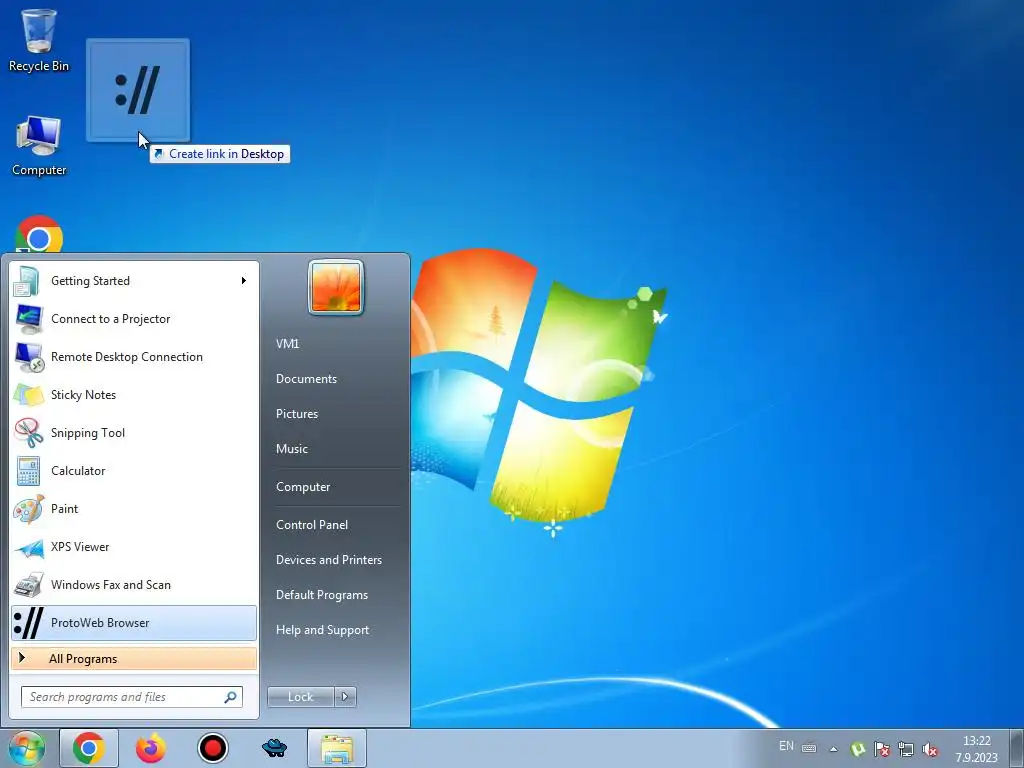Open Windows Fax and Scan
Image resolution: width=1024 pixels, height=768 pixels.
[x=134, y=584]
